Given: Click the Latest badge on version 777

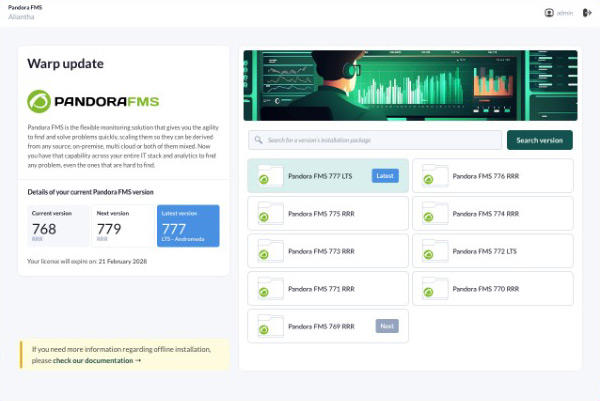Looking at the screenshot, I should 385,176.
